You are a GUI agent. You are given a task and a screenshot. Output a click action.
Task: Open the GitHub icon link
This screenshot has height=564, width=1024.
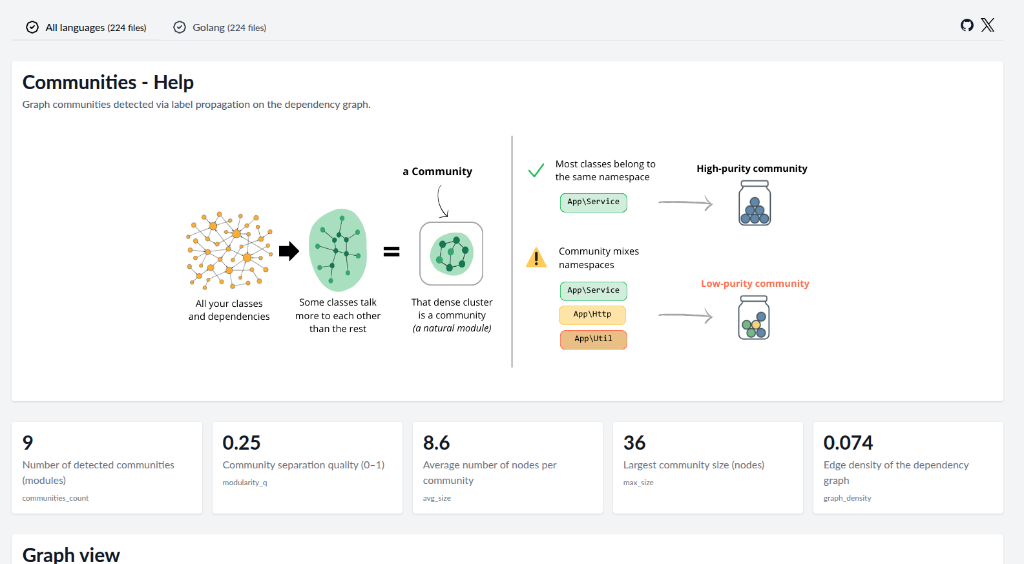click(x=966, y=26)
